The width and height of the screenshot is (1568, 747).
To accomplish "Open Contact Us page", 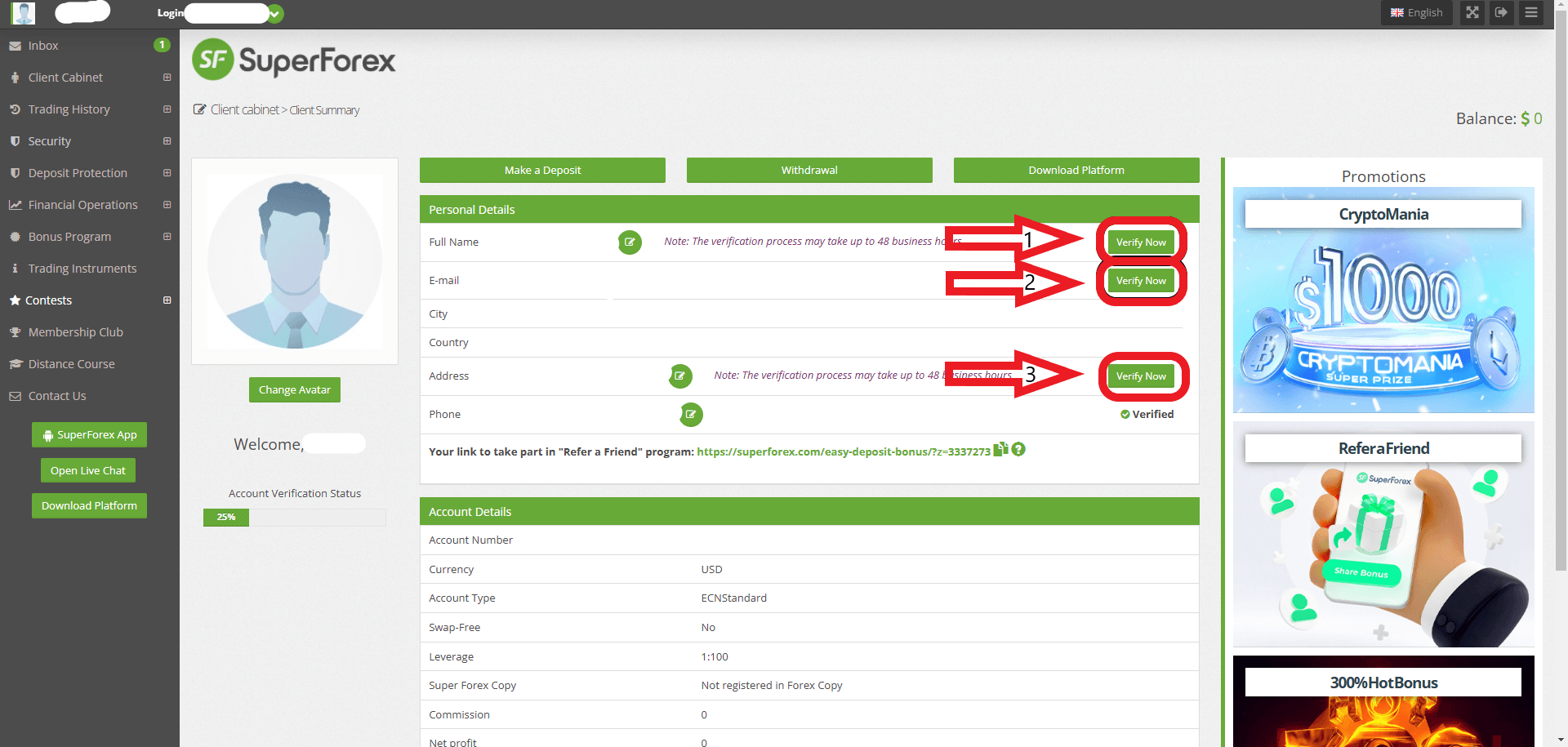I will (x=57, y=396).
